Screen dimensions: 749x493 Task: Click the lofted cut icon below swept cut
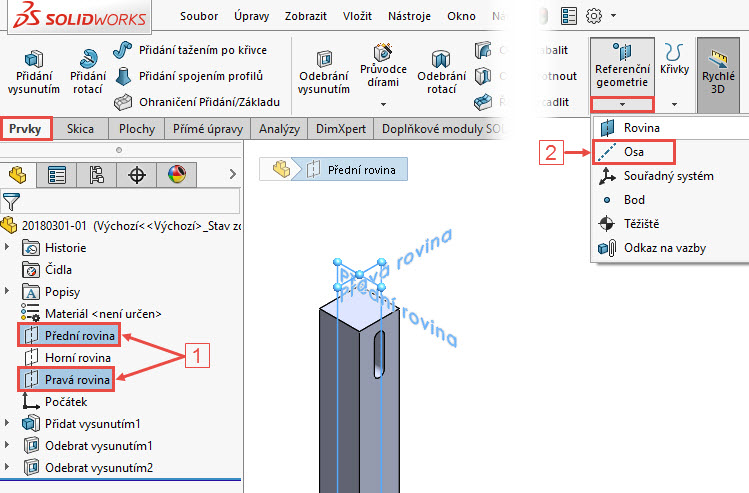[x=483, y=76]
